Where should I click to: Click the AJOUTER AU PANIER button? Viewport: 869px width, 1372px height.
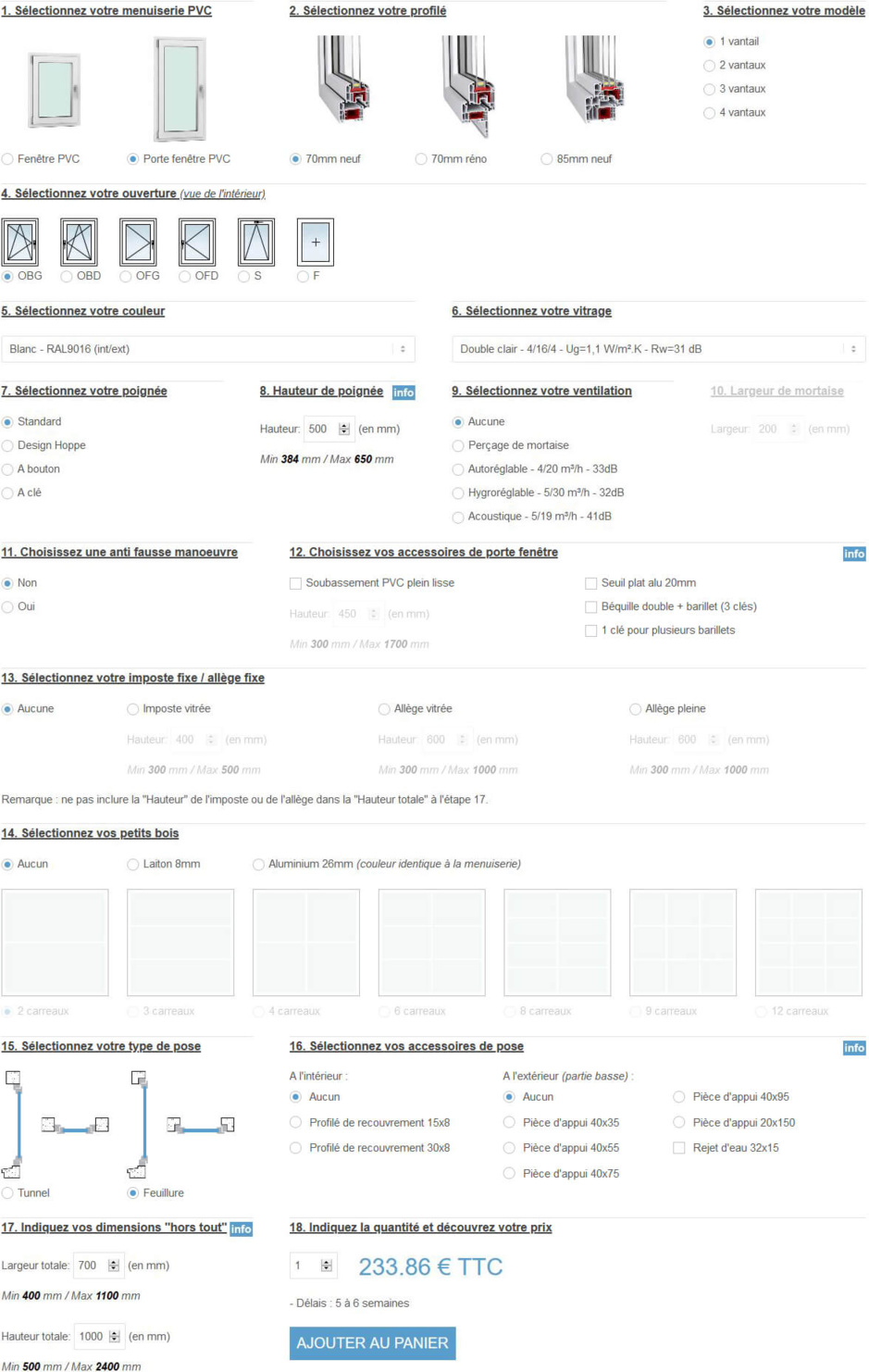(372, 1343)
